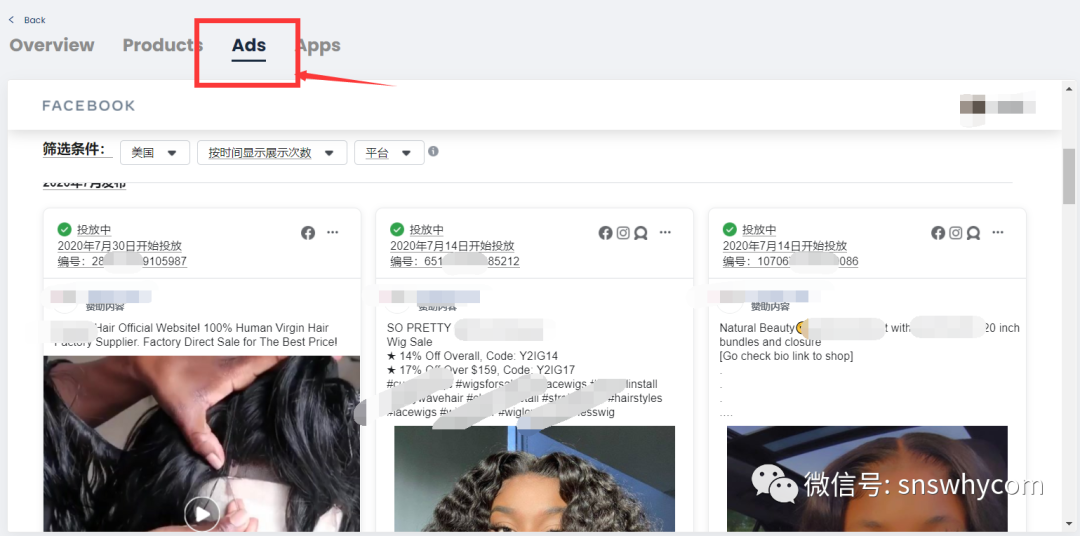Open the 美国 country filter dropdown
Image resolution: width=1080 pixels, height=536 pixels.
click(155, 153)
